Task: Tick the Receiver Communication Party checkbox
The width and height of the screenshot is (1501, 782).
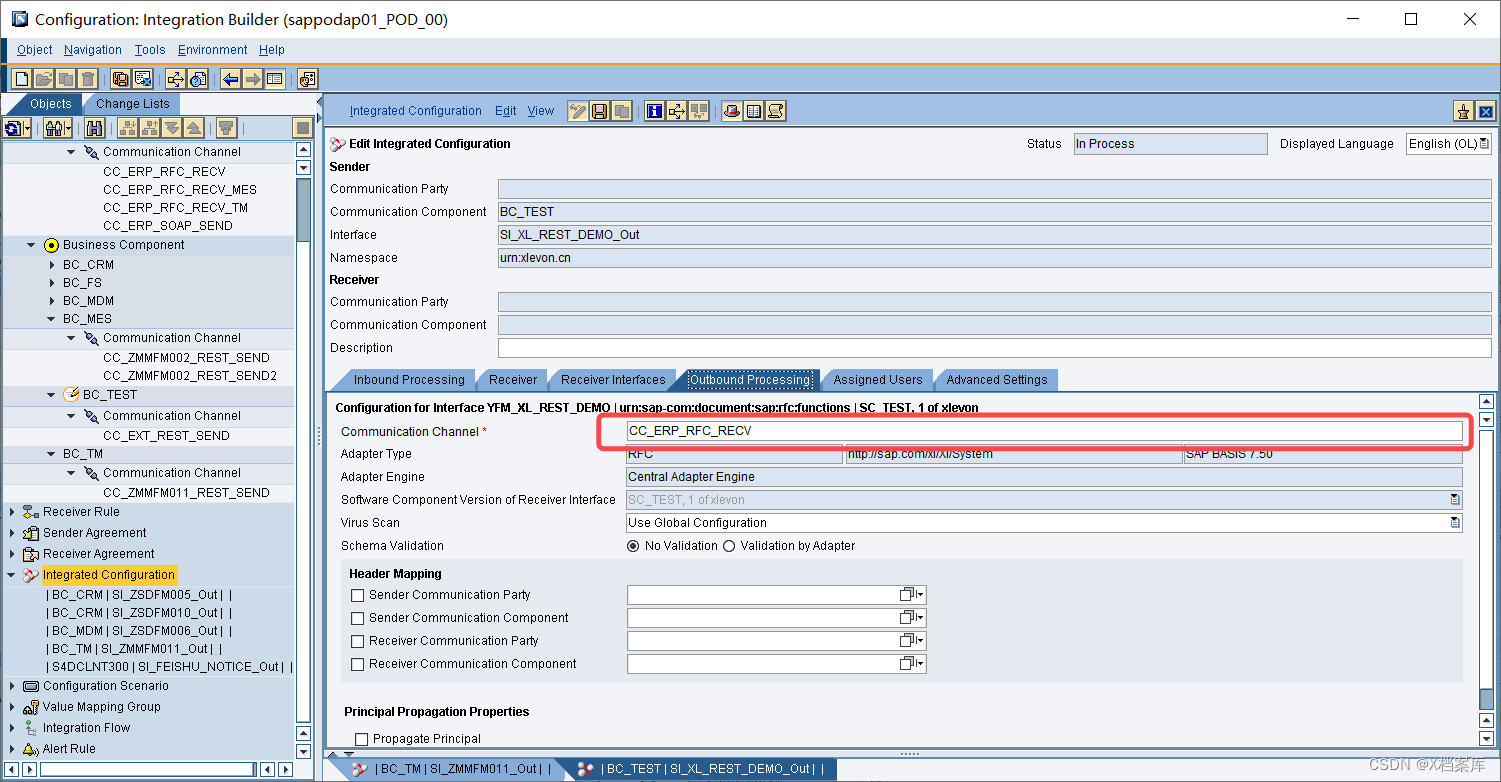Action: tap(358, 641)
